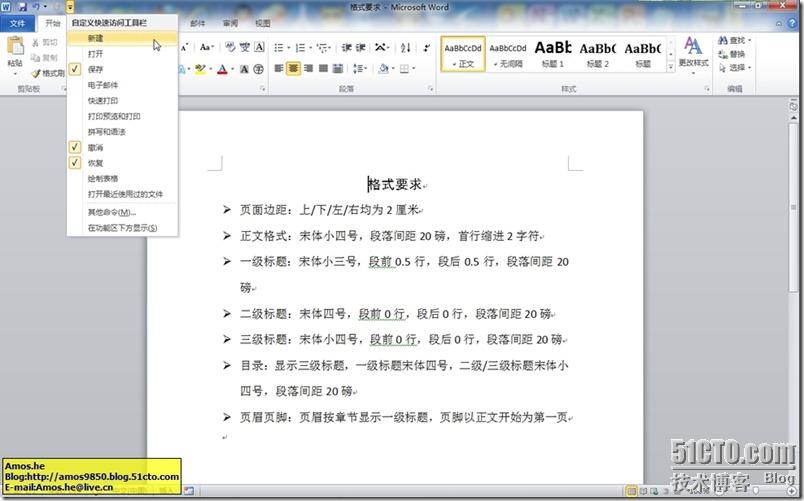Click the bullet list icon
This screenshot has width=804, height=501.
[x=278, y=48]
